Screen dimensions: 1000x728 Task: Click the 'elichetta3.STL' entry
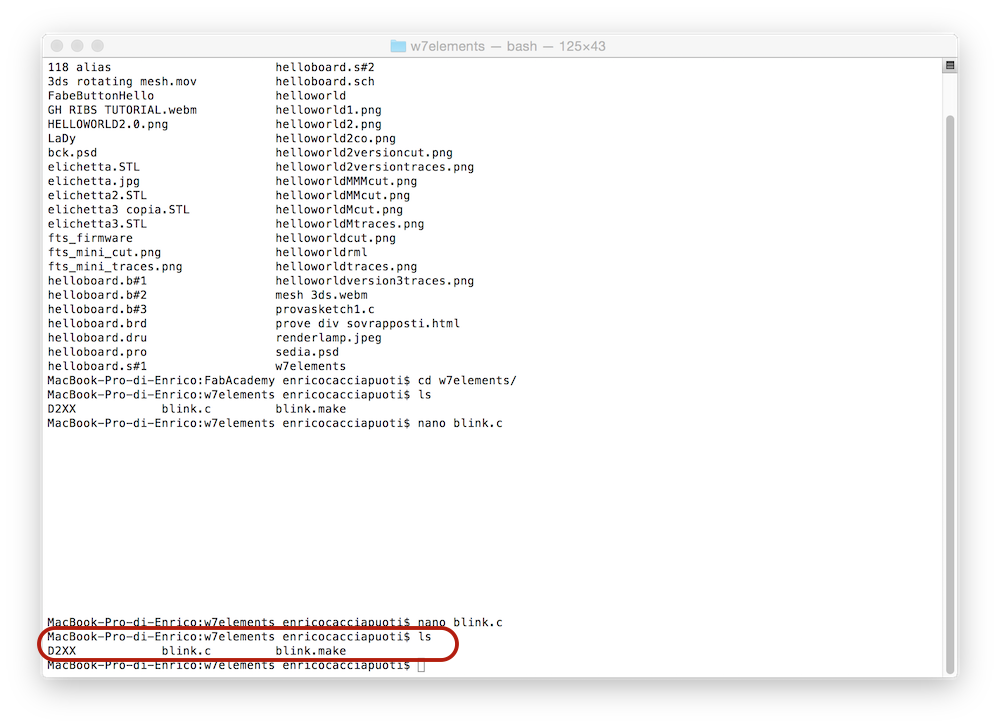click(x=97, y=224)
